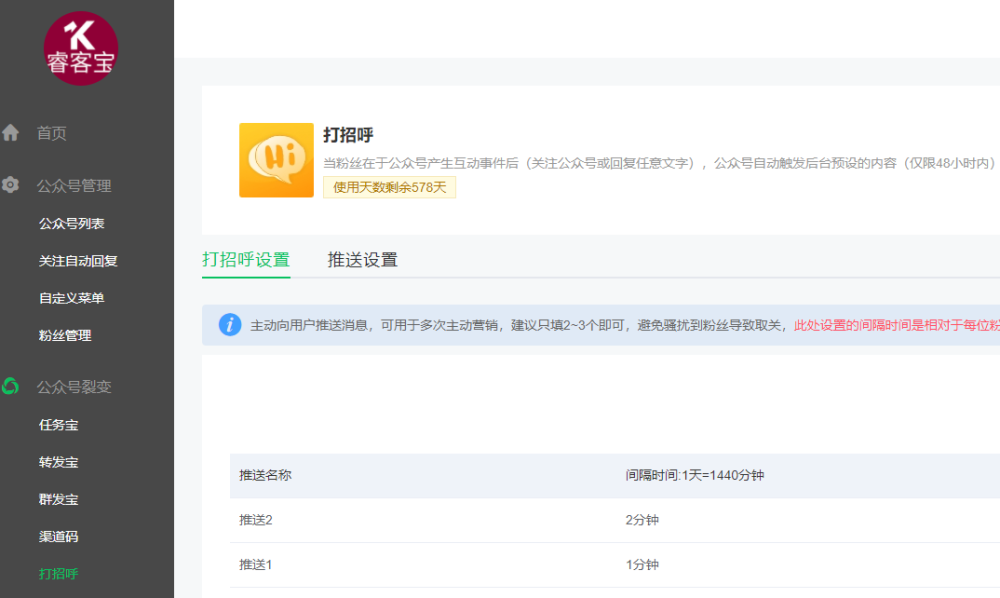Select the 推送2 row name
Screen dimensions: 1000x598
click(256, 520)
